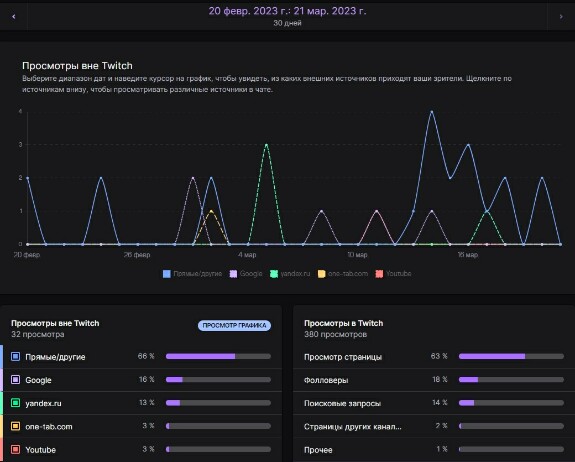Toggle the yandex.ru source checkbox in list

[x=15, y=403]
